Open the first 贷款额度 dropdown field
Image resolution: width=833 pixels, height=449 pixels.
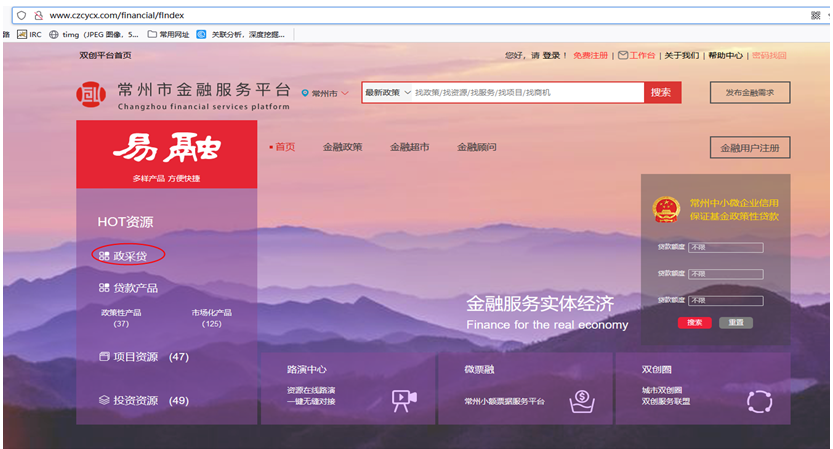(x=725, y=247)
